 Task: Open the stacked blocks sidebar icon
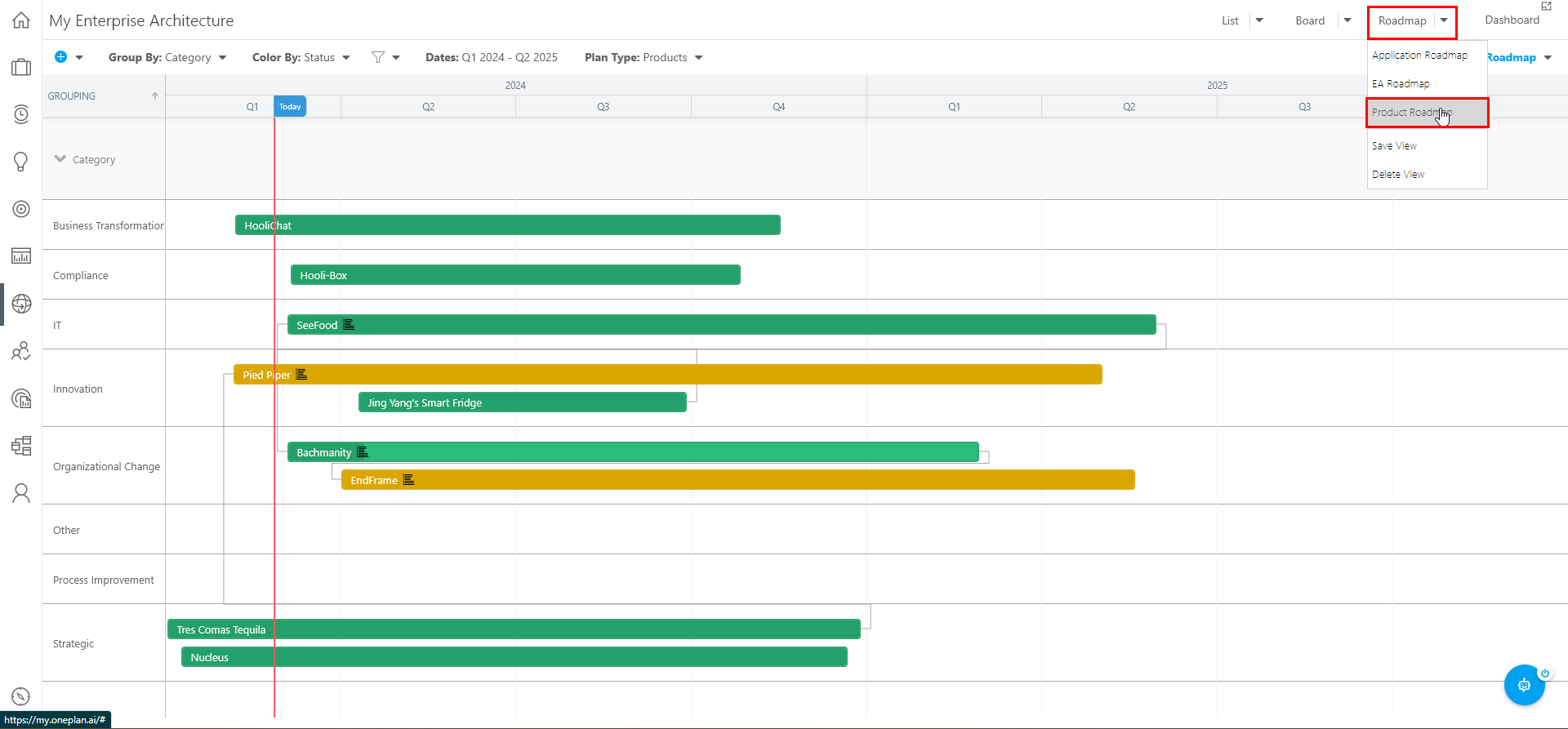(x=21, y=446)
